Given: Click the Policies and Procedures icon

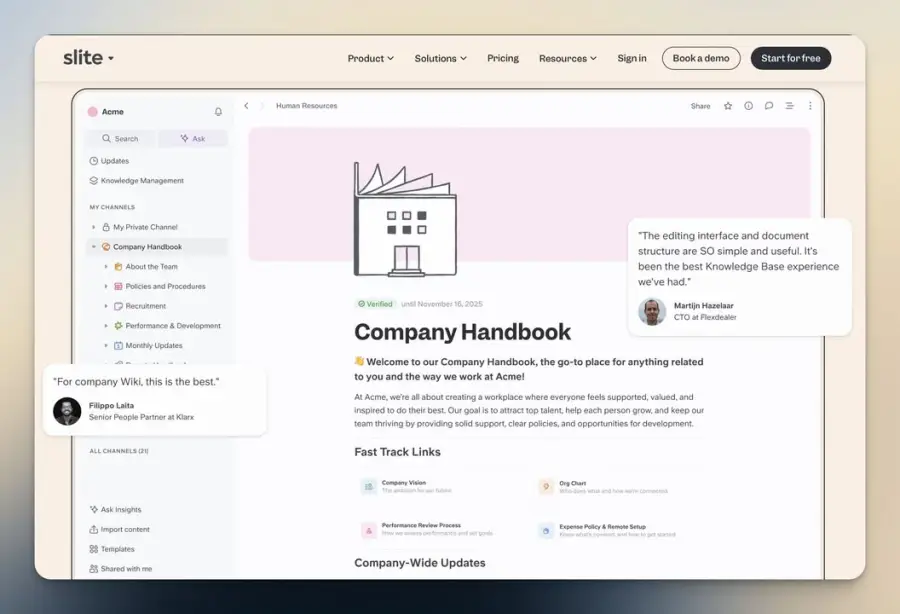Looking at the screenshot, I should tap(118, 286).
